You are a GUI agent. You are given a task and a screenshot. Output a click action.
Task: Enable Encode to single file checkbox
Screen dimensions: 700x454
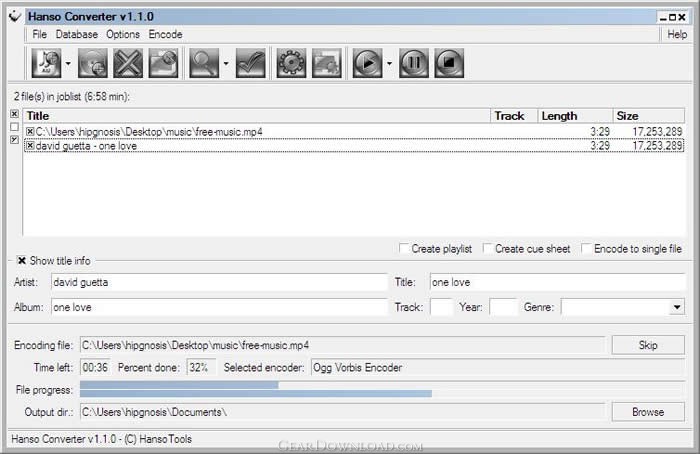click(x=586, y=248)
